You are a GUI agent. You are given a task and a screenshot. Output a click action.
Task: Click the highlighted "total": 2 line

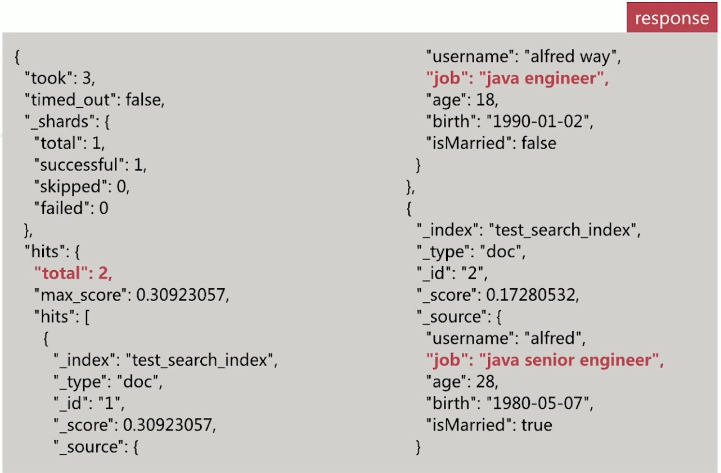[73, 274]
